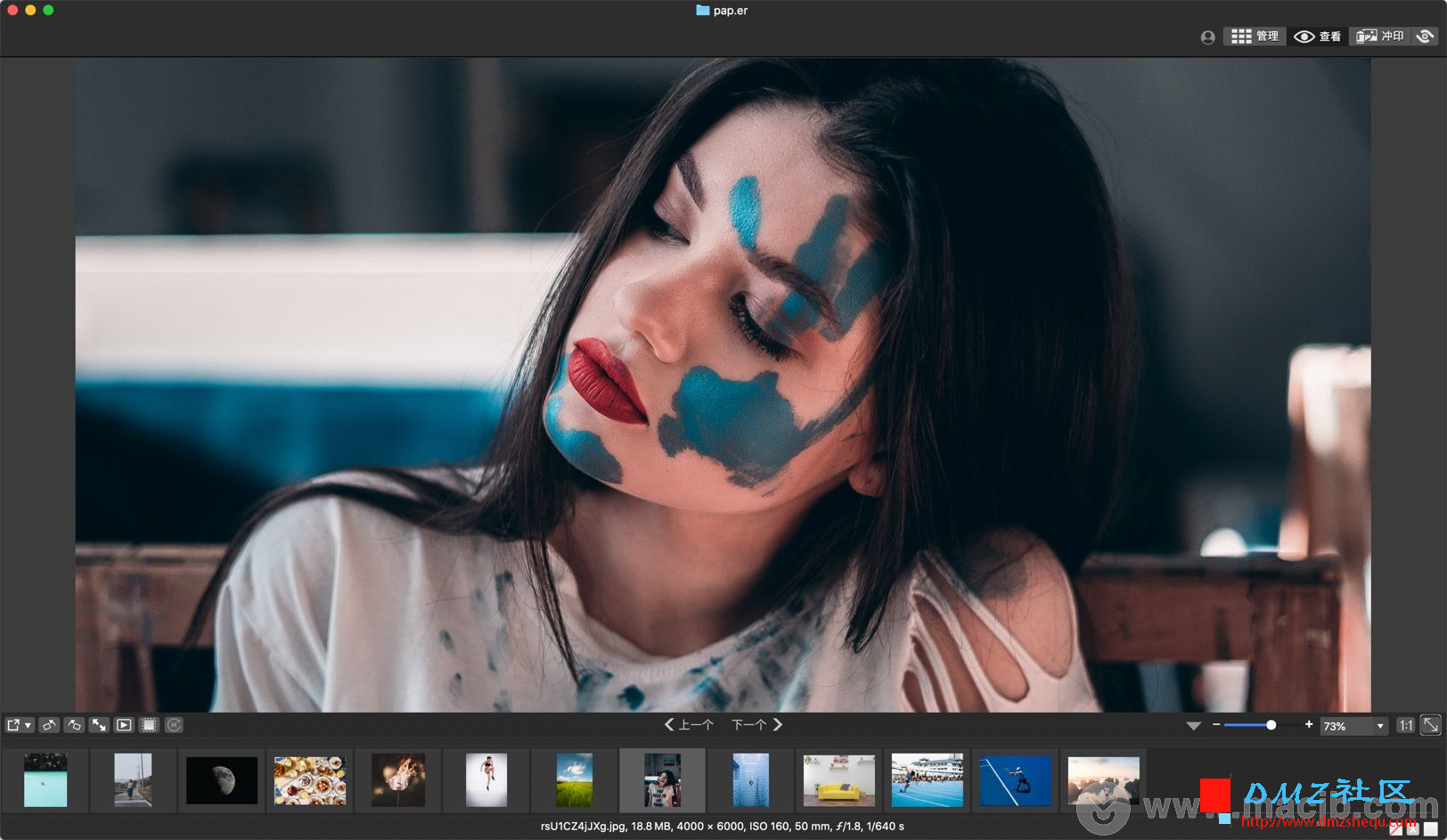Zoom out with the minus icon

pyautogui.click(x=1216, y=725)
